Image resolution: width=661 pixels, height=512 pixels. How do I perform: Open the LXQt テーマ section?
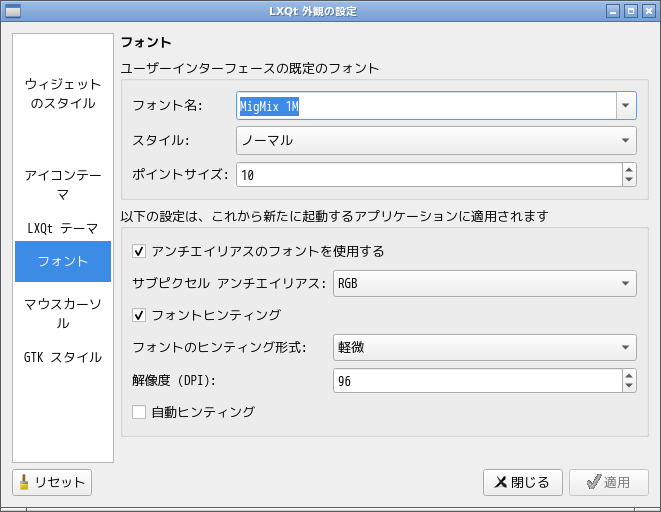point(63,227)
